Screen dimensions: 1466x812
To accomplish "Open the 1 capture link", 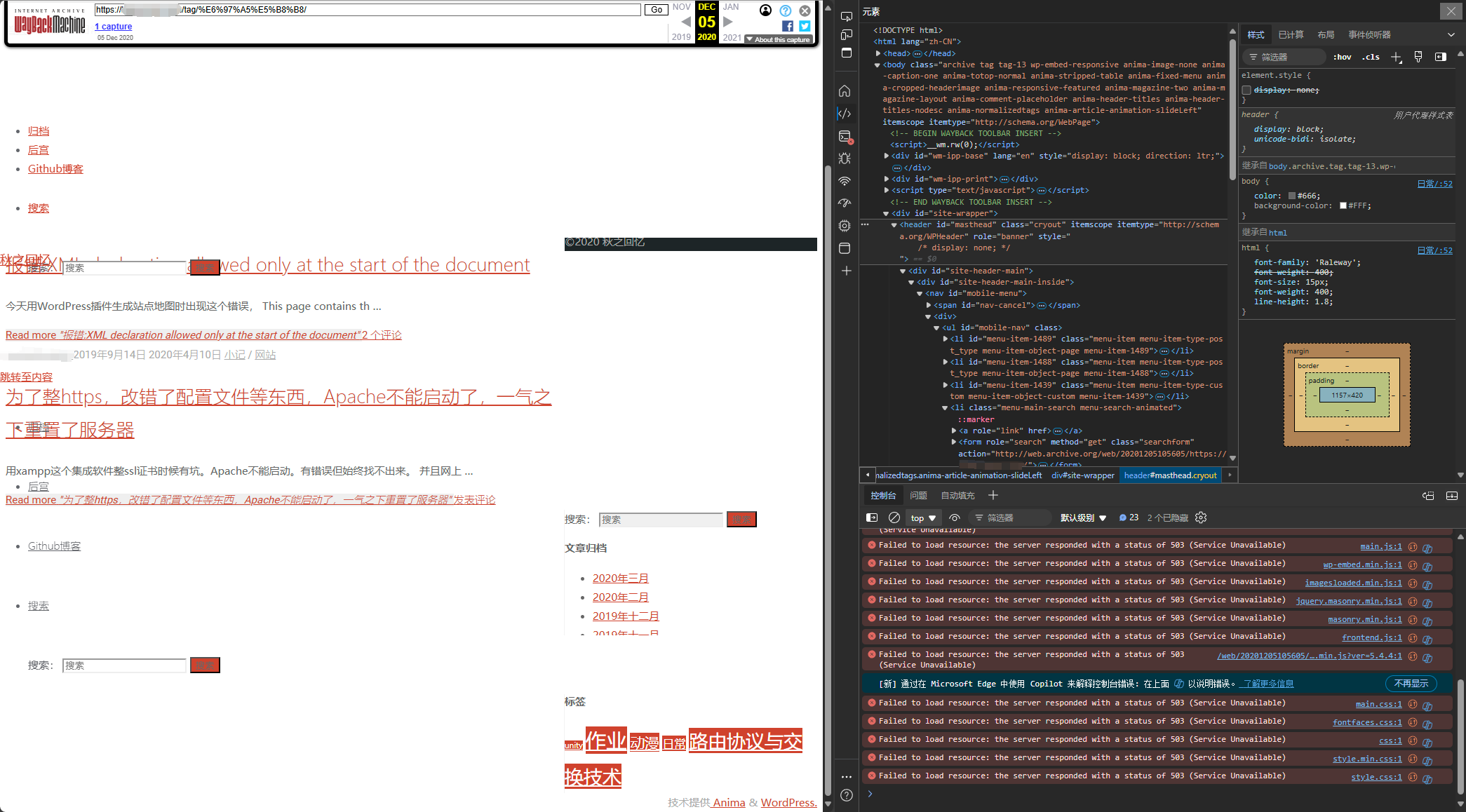I will (113, 27).
